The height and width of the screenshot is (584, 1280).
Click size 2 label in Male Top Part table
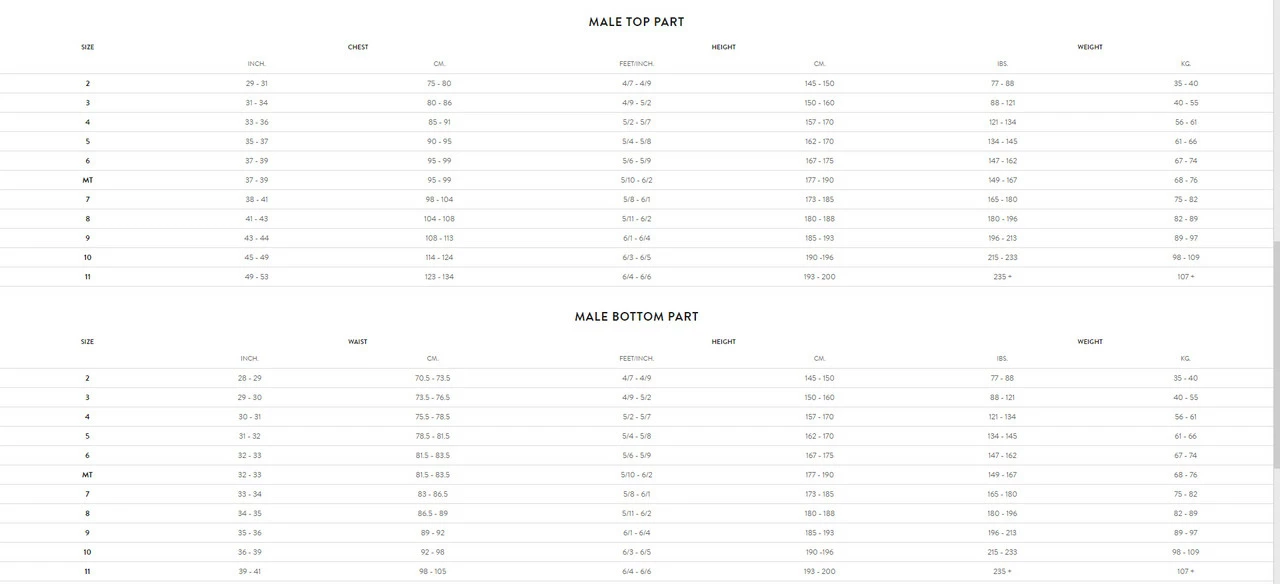(x=87, y=83)
